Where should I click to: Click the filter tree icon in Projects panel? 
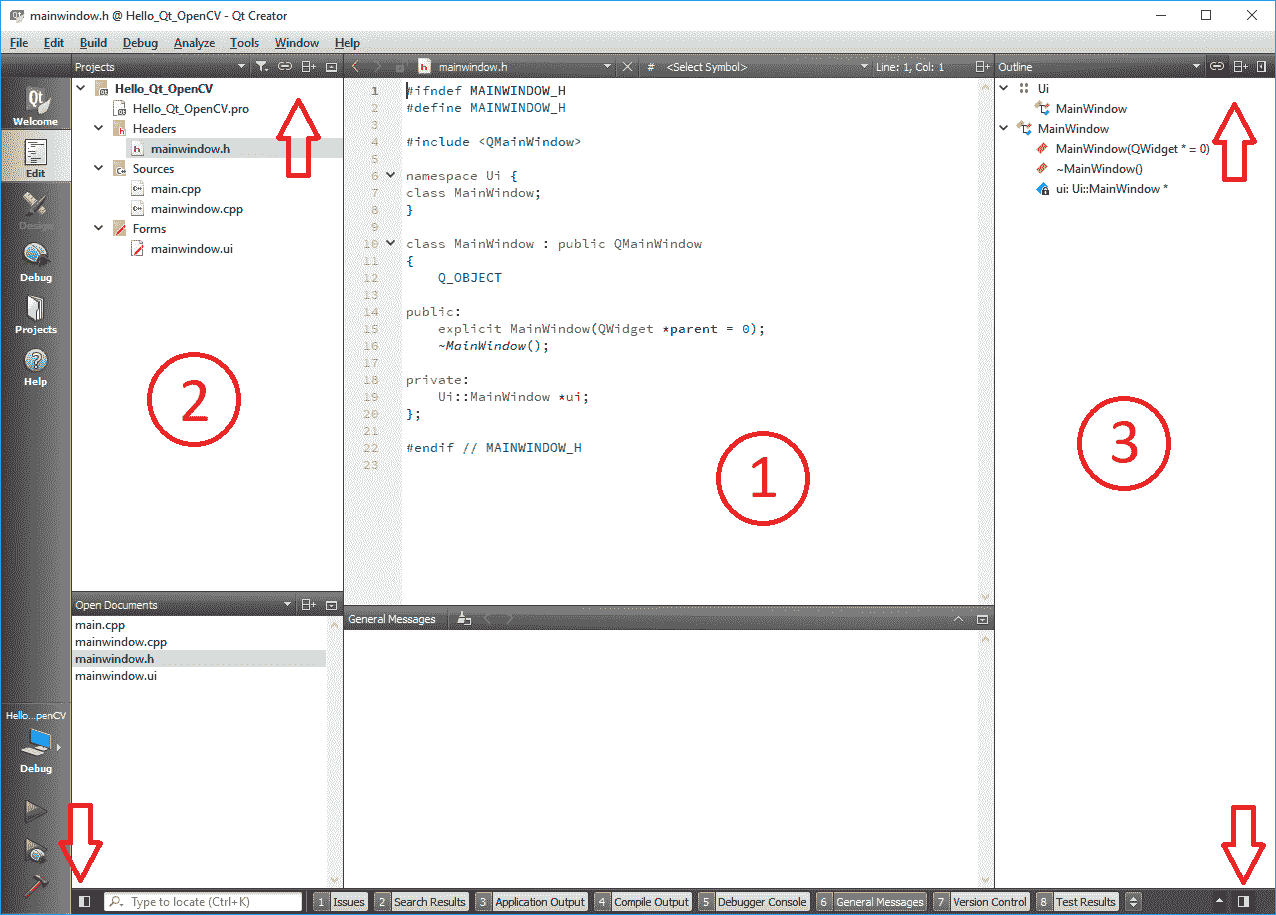click(261, 67)
